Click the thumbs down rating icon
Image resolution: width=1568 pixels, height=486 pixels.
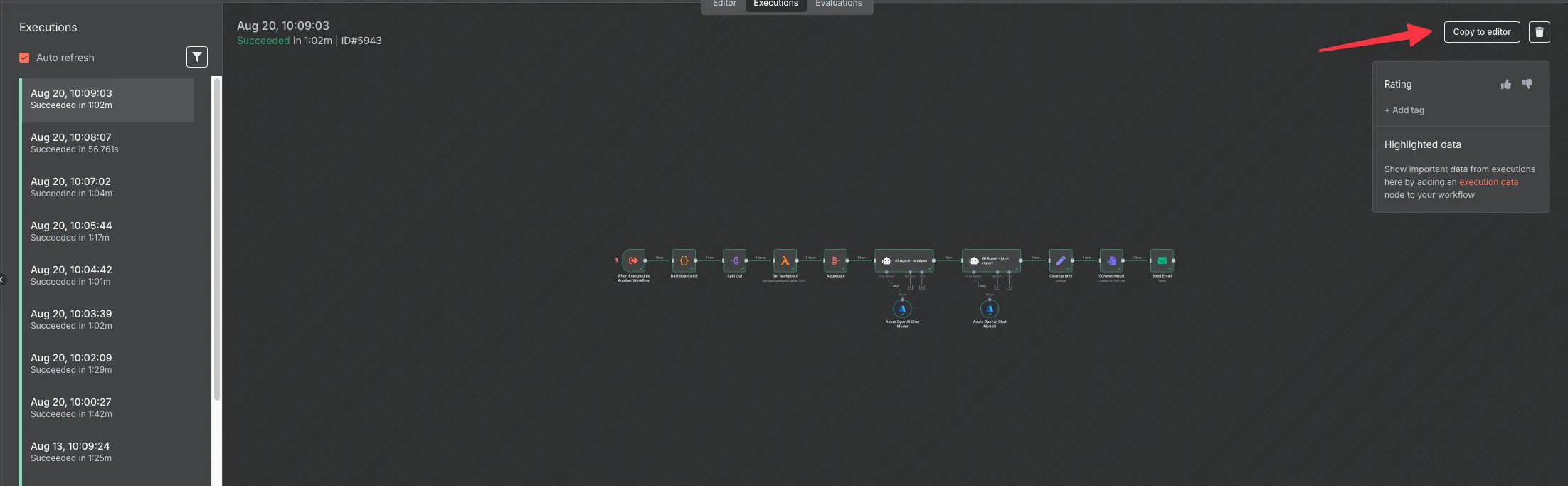coord(1527,84)
